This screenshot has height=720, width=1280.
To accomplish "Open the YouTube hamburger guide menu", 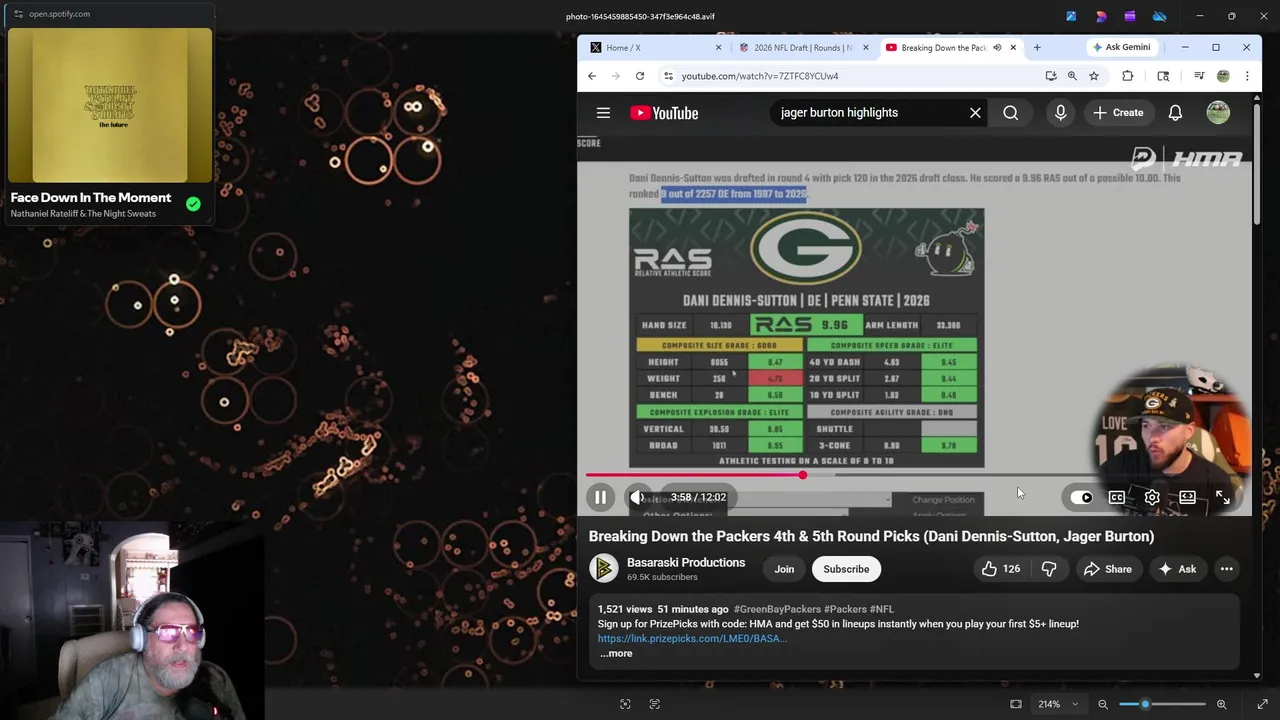I will tap(603, 113).
